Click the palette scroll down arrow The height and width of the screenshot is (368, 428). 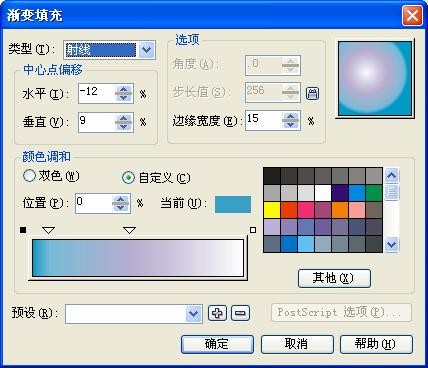tap(392, 245)
